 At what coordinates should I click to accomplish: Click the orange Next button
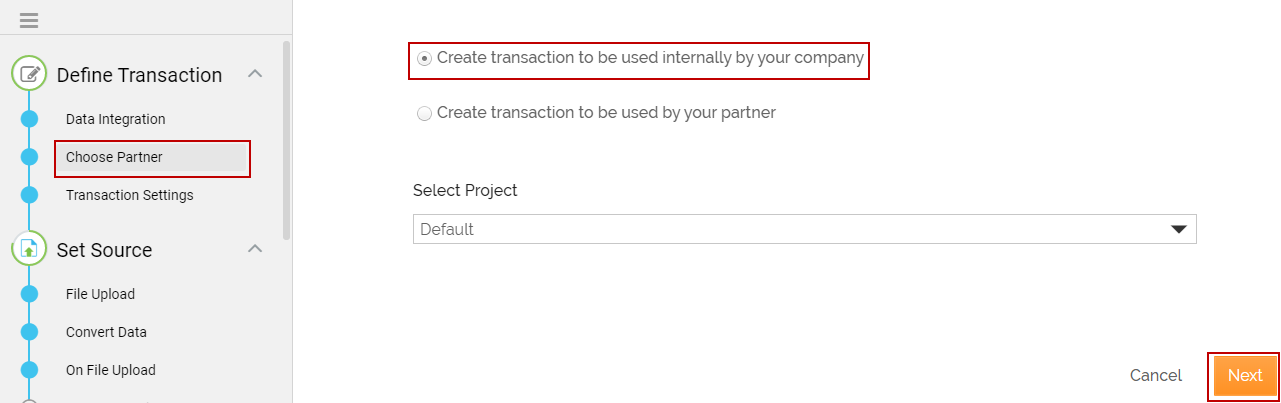[x=1245, y=376]
